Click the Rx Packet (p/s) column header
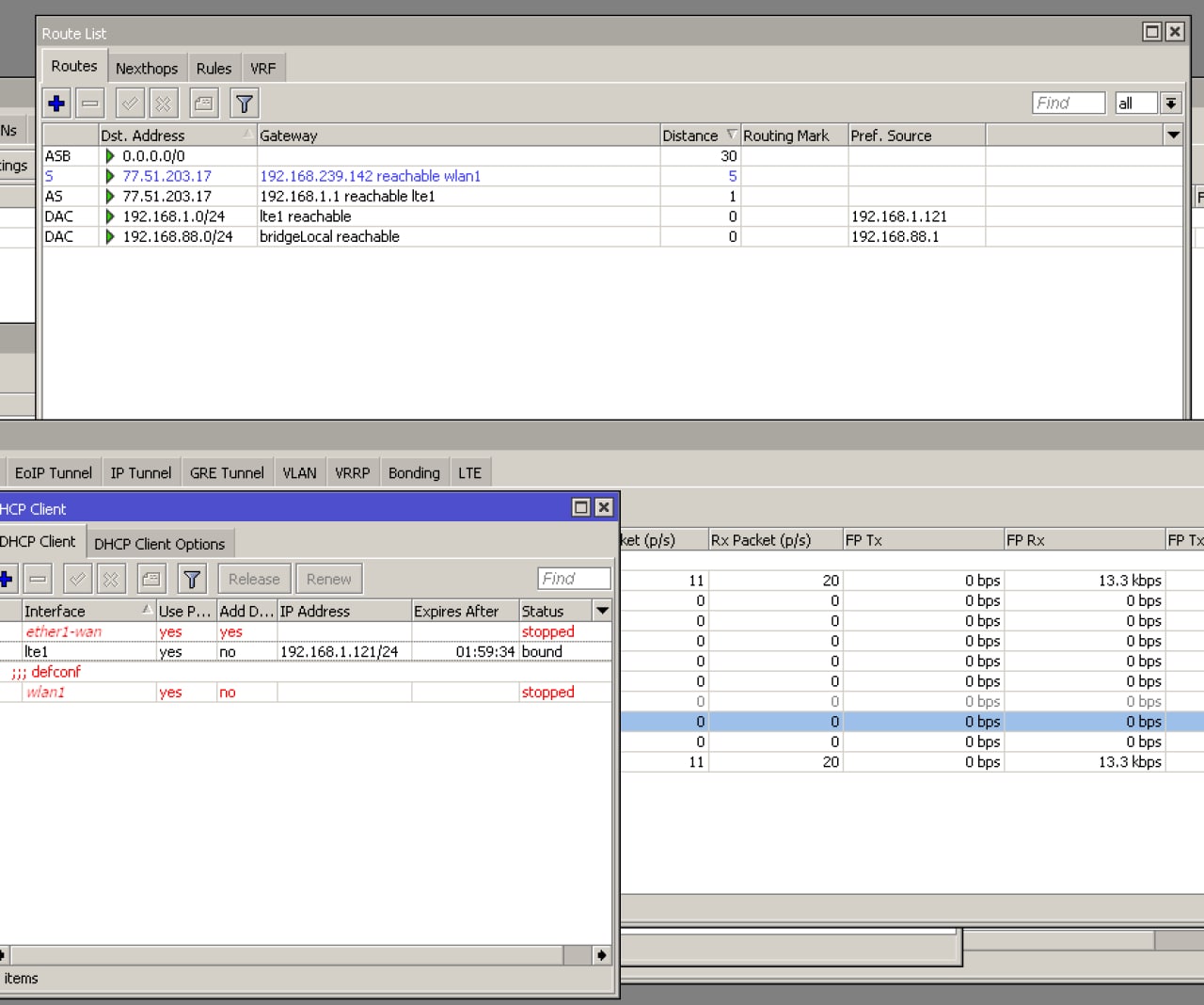 coord(775,540)
